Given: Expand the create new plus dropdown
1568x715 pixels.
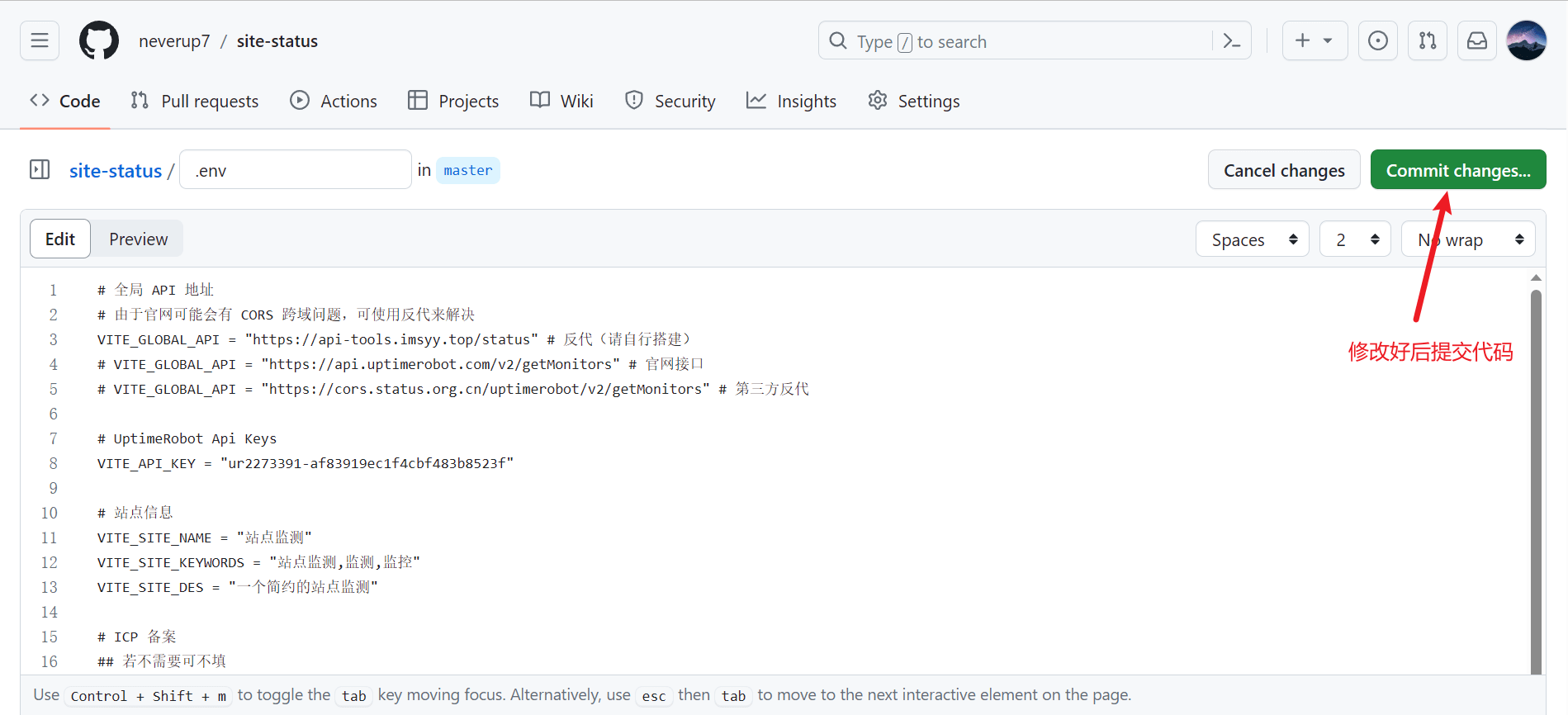Looking at the screenshot, I should (x=1314, y=40).
